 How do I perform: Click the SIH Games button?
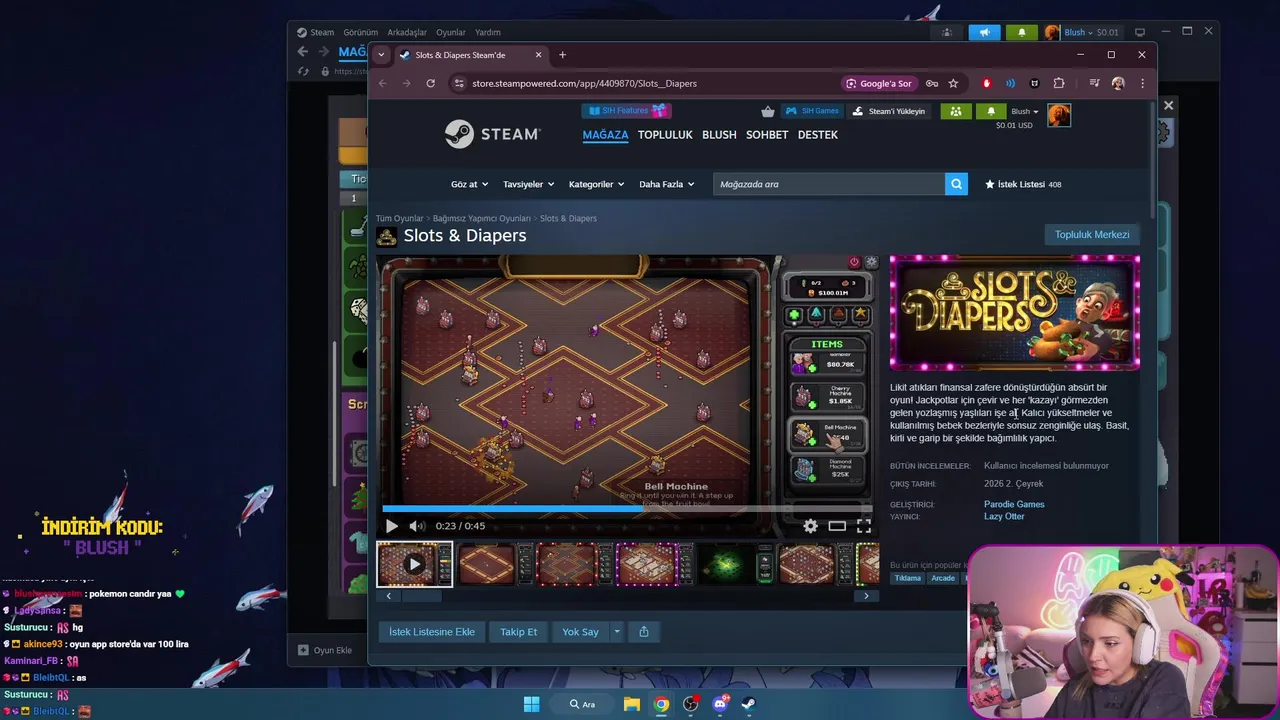(812, 111)
